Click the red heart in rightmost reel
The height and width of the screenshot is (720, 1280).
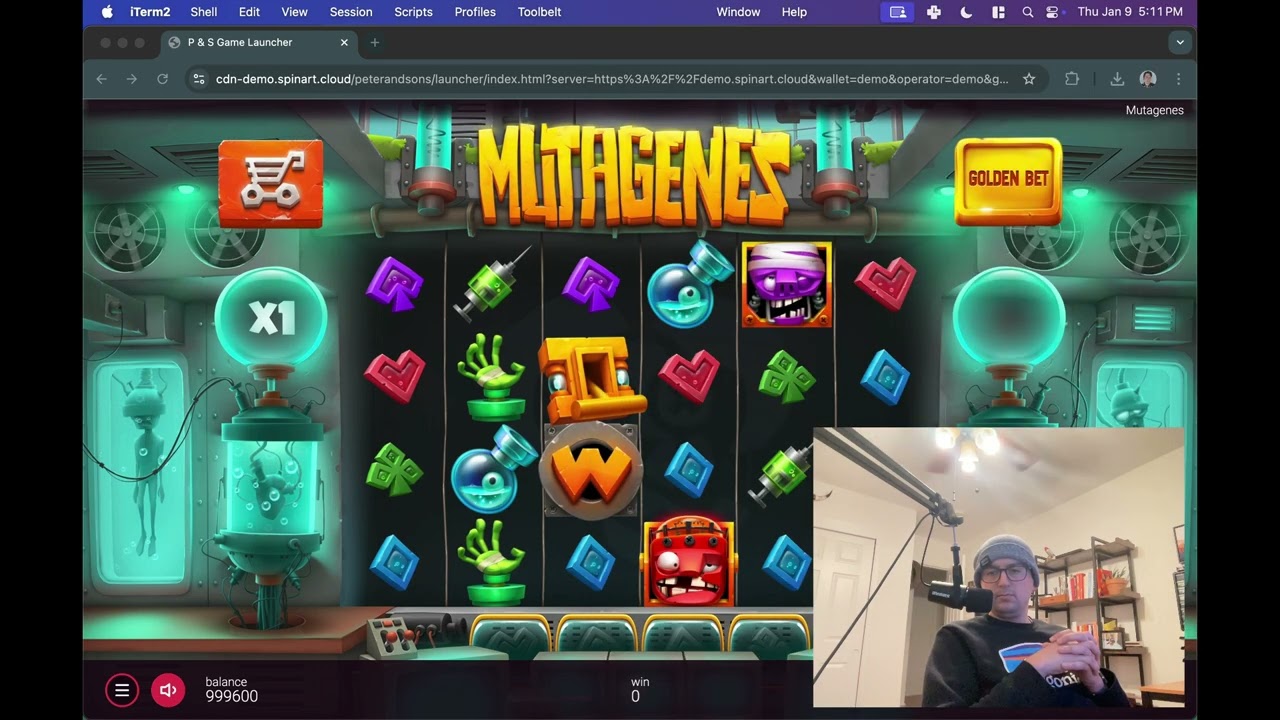point(885,284)
